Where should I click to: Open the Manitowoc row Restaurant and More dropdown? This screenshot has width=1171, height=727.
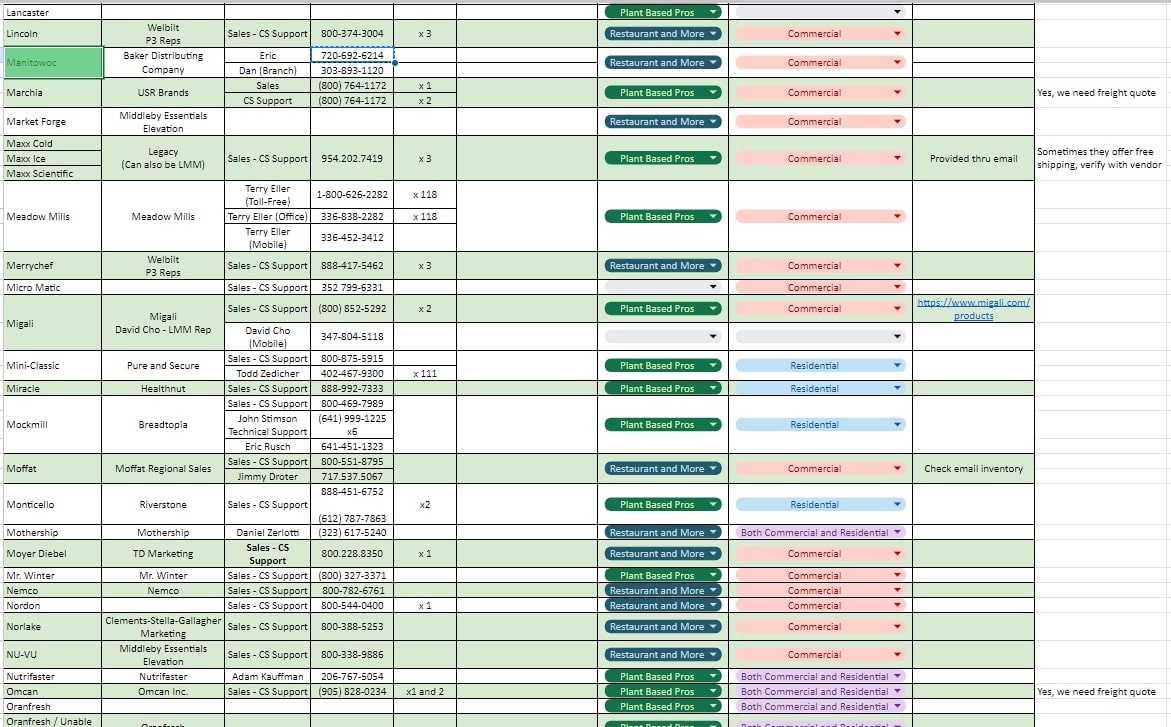click(x=662, y=63)
